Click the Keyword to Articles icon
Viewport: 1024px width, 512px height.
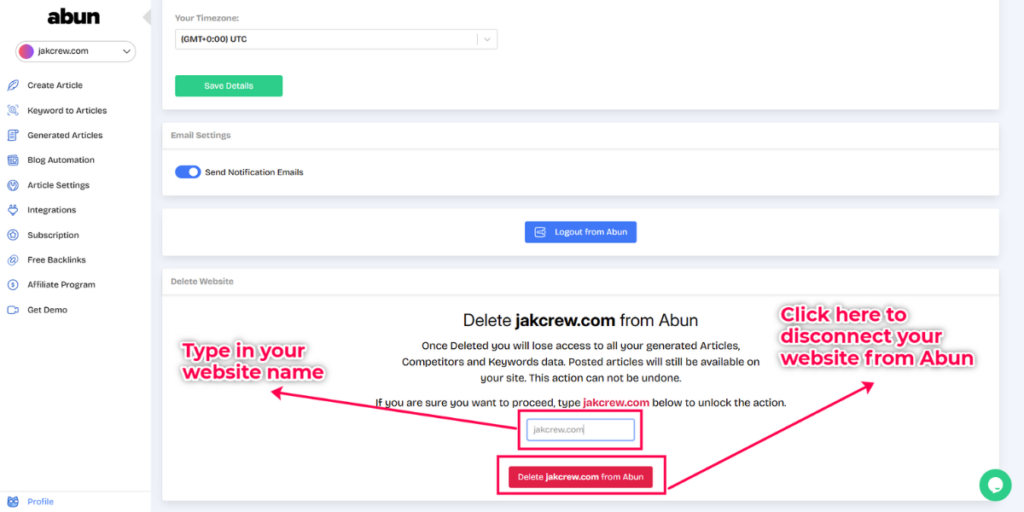tap(12, 110)
